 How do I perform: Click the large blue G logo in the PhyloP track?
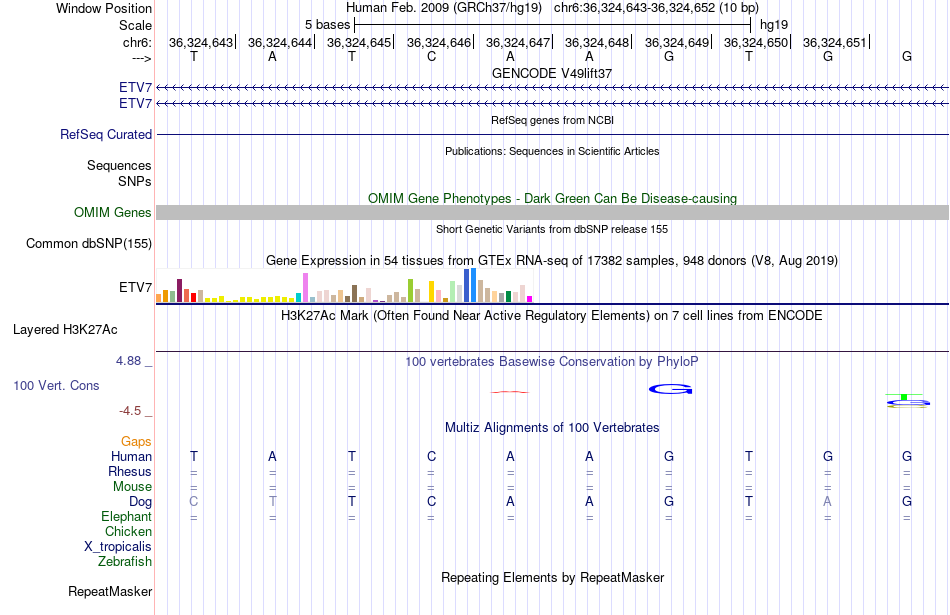click(671, 389)
